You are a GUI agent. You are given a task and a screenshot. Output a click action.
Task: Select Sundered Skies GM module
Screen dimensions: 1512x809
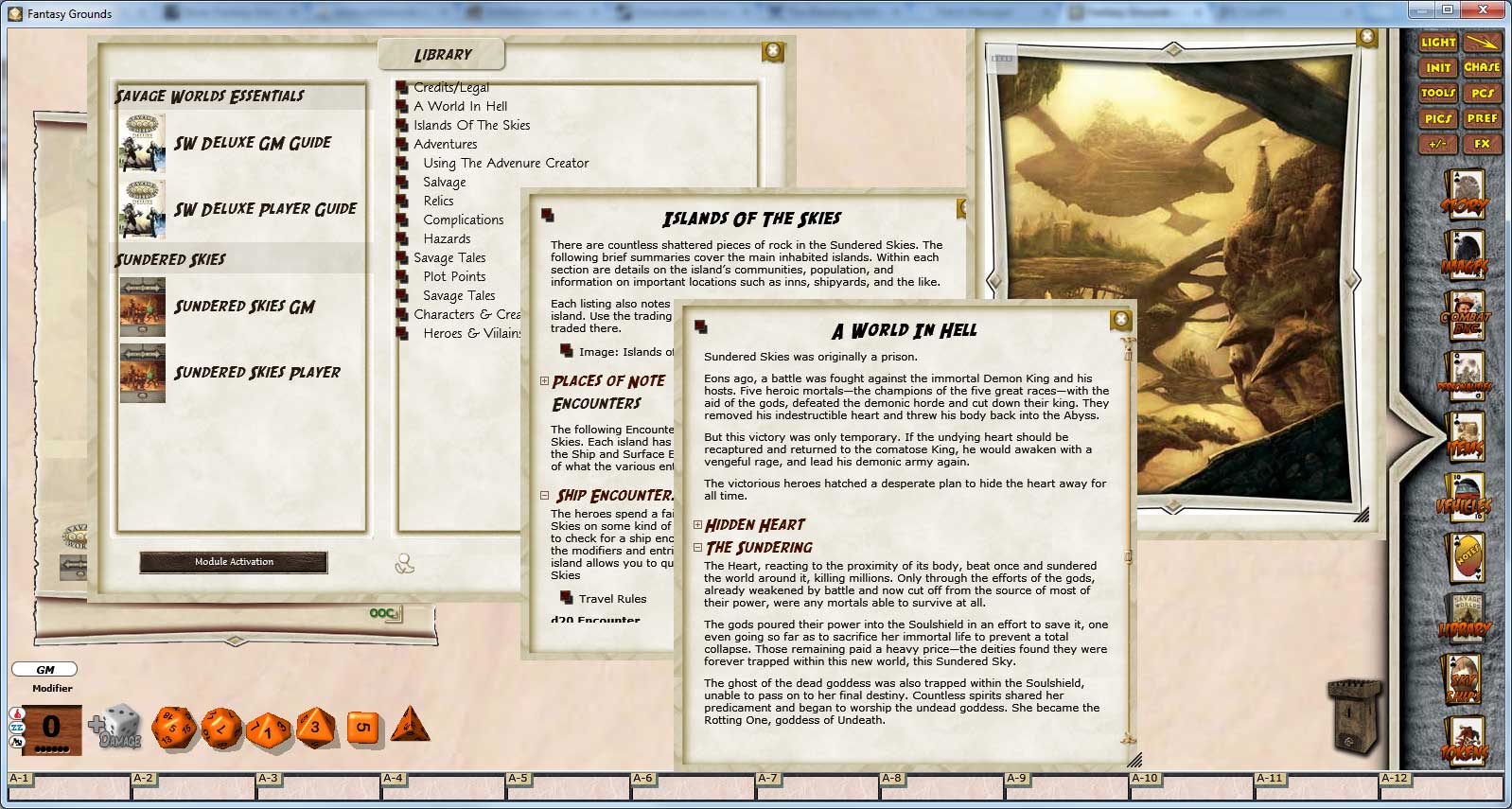pyautogui.click(x=243, y=308)
